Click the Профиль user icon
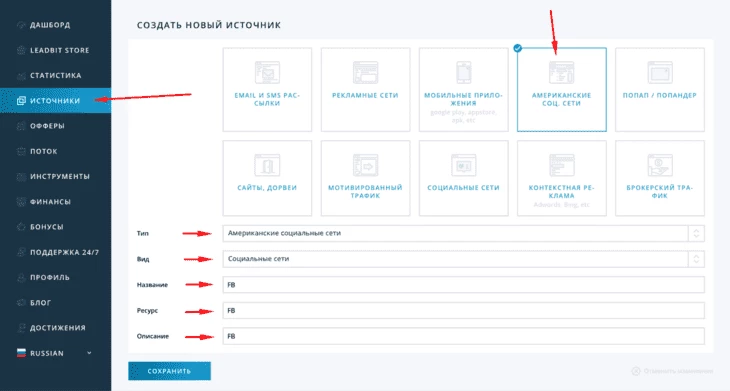Viewport: 730px width, 391px height. click(21, 277)
